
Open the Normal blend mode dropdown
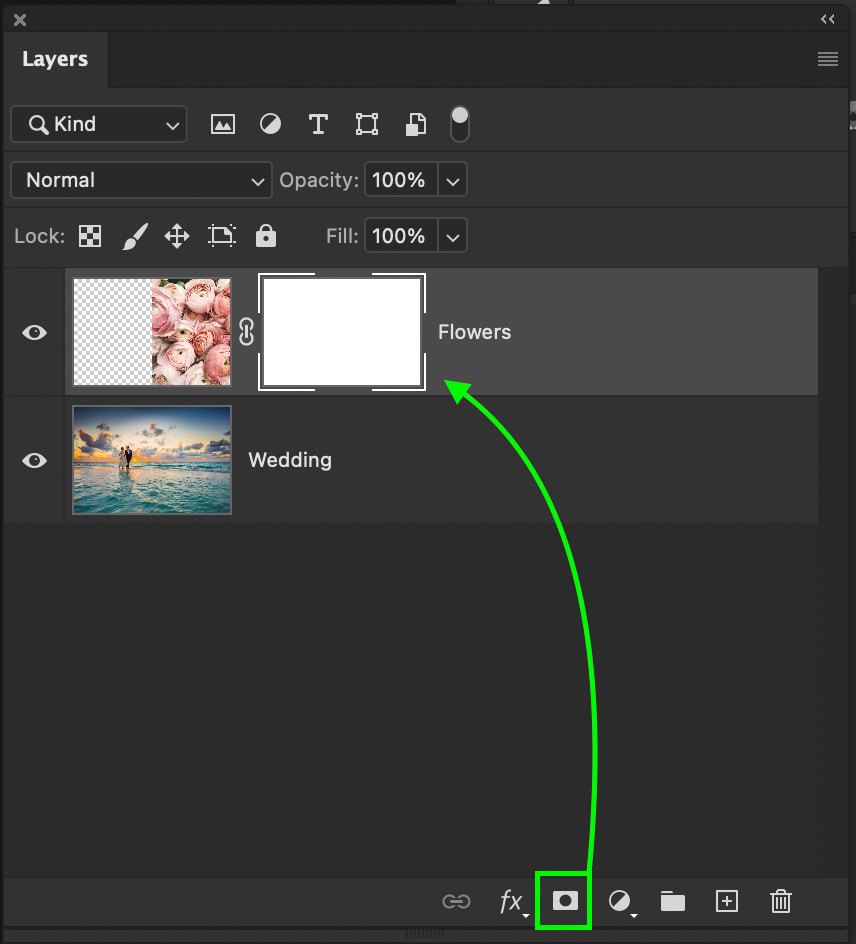point(141,180)
